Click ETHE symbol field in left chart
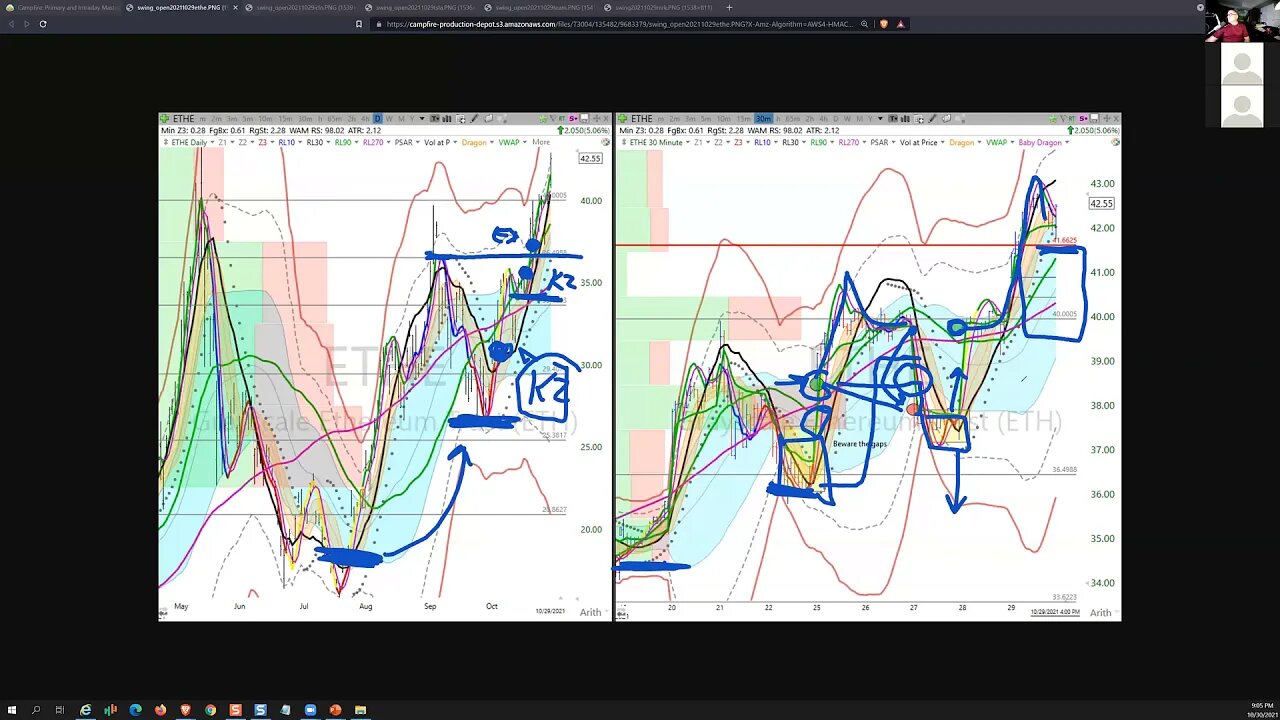The image size is (1280, 720). (x=184, y=118)
